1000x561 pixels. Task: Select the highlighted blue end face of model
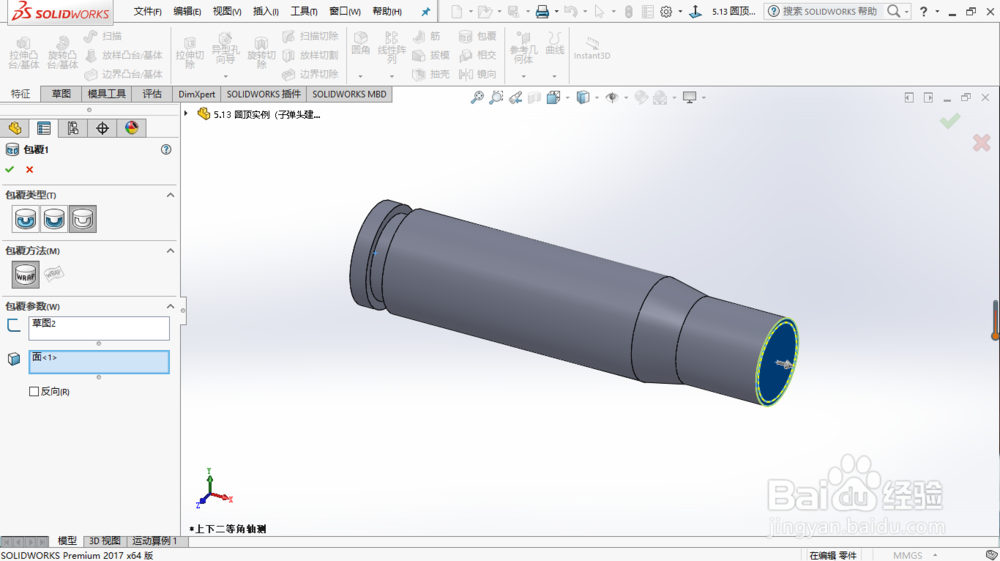pyautogui.click(x=778, y=362)
